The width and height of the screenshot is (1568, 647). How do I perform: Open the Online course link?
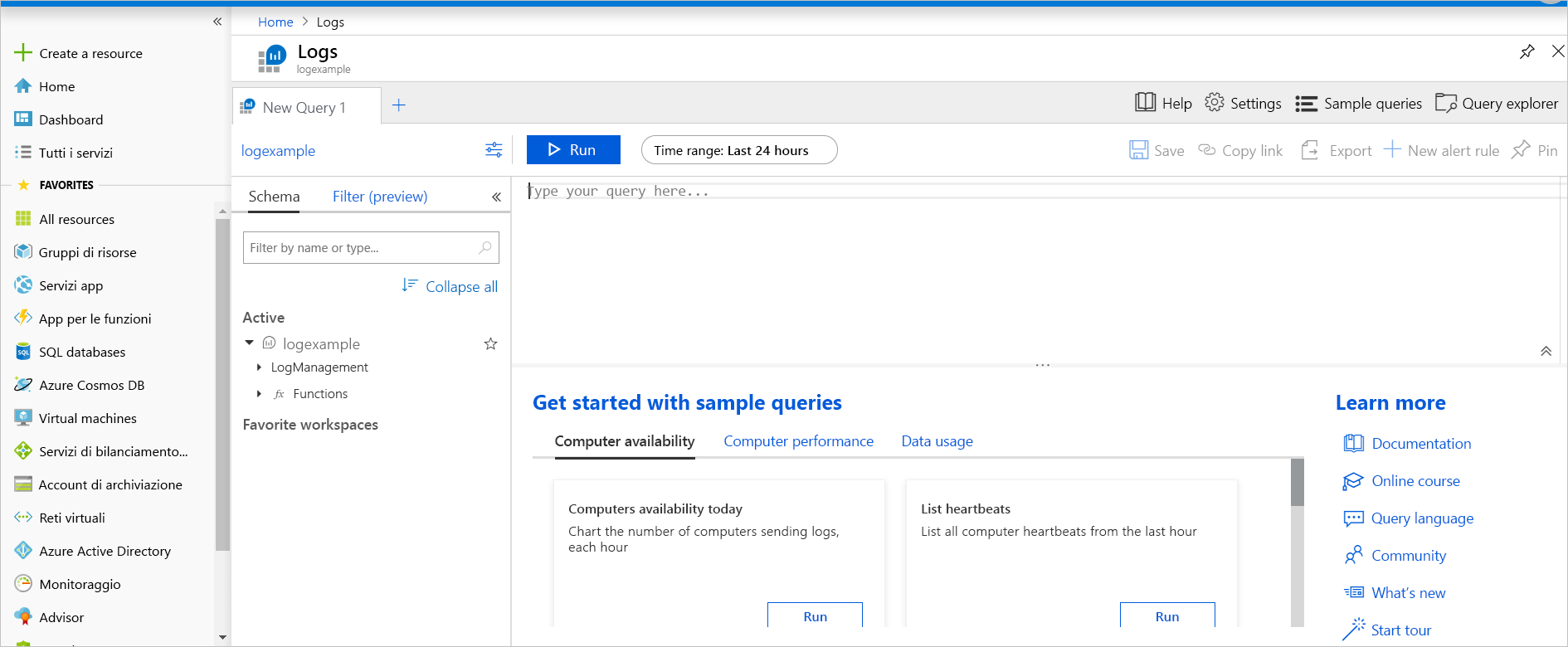coord(1401,481)
